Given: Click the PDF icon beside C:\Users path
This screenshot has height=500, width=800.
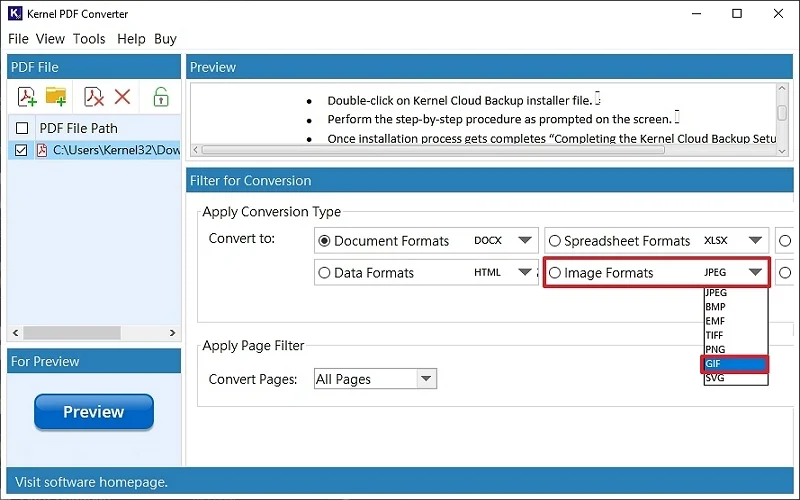Looking at the screenshot, I should coord(42,151).
